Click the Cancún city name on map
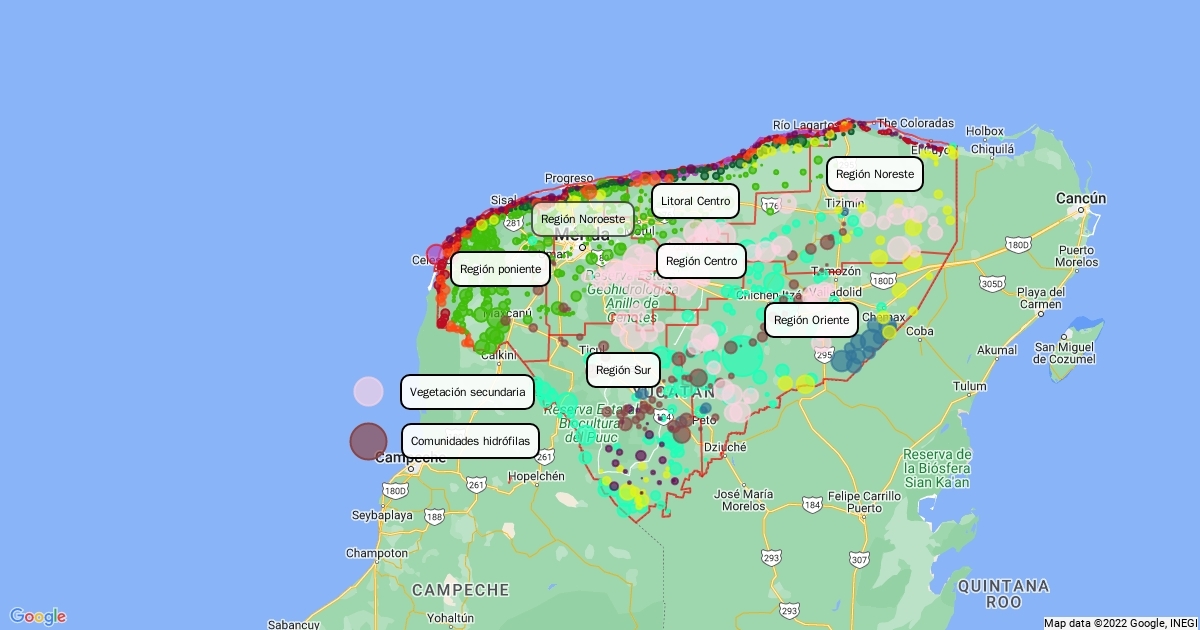Screen dimensions: 1200x630 (1081, 198)
